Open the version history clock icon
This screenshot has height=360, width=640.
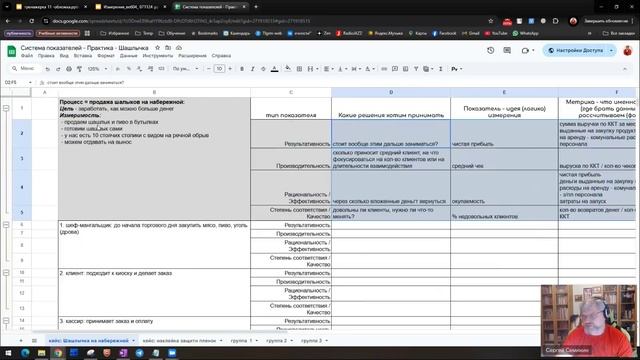tap(491, 50)
